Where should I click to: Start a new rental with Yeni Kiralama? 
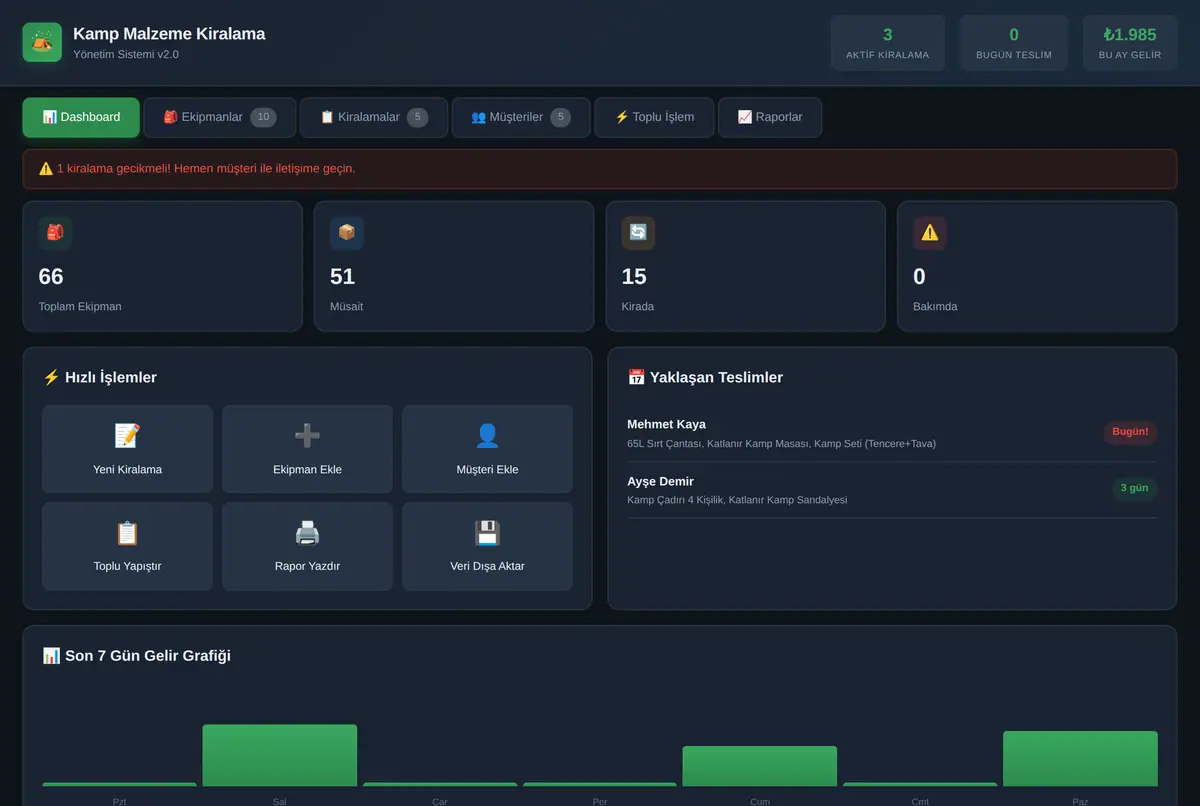click(x=128, y=449)
